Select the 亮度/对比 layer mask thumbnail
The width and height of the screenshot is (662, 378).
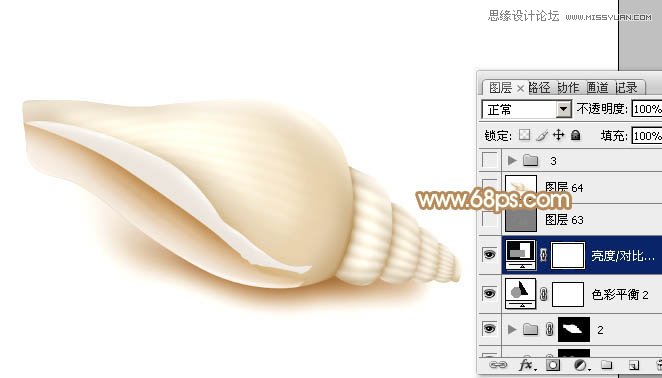[568, 255]
